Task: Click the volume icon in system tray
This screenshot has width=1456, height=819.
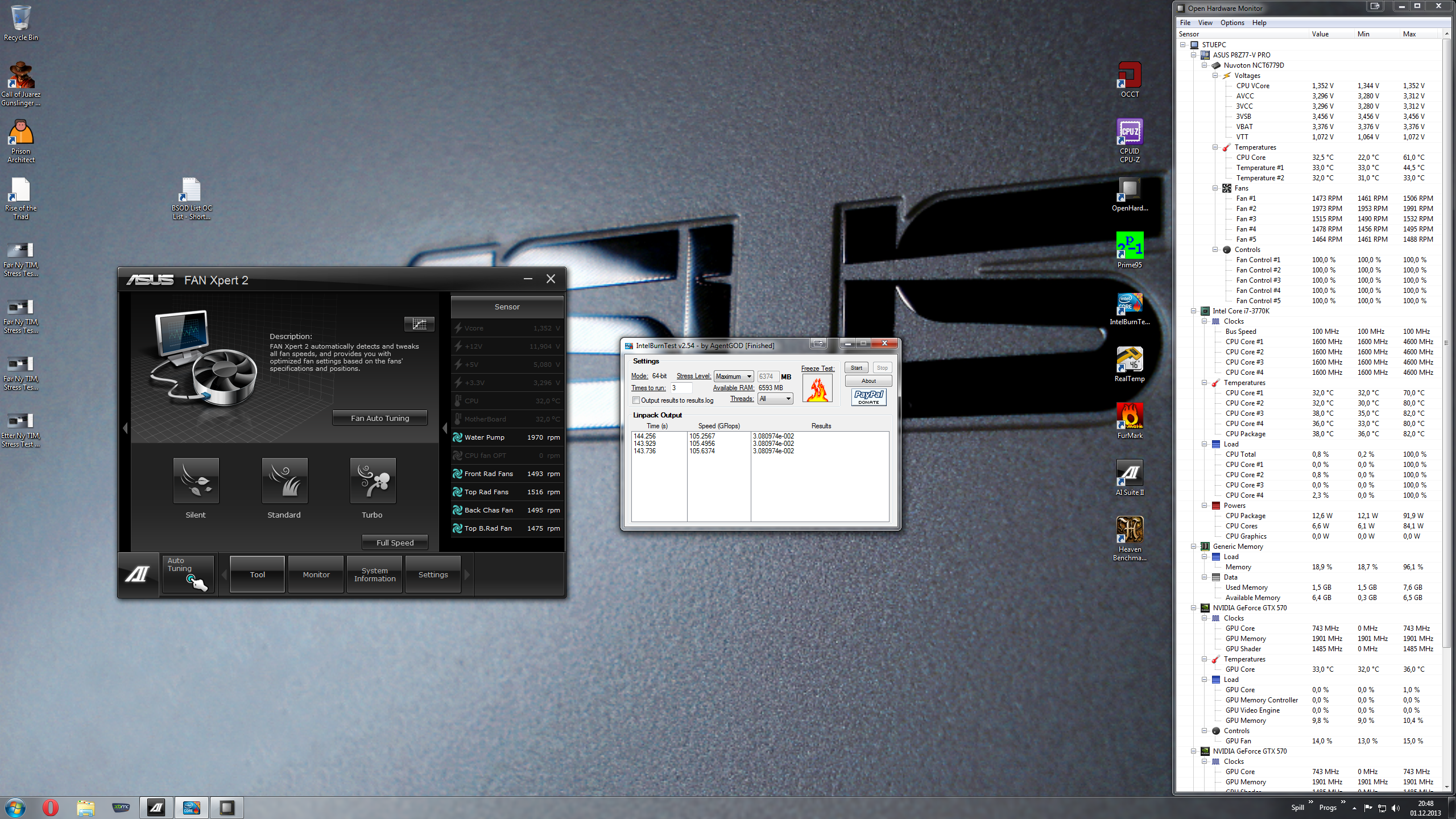Action: click(x=1395, y=808)
